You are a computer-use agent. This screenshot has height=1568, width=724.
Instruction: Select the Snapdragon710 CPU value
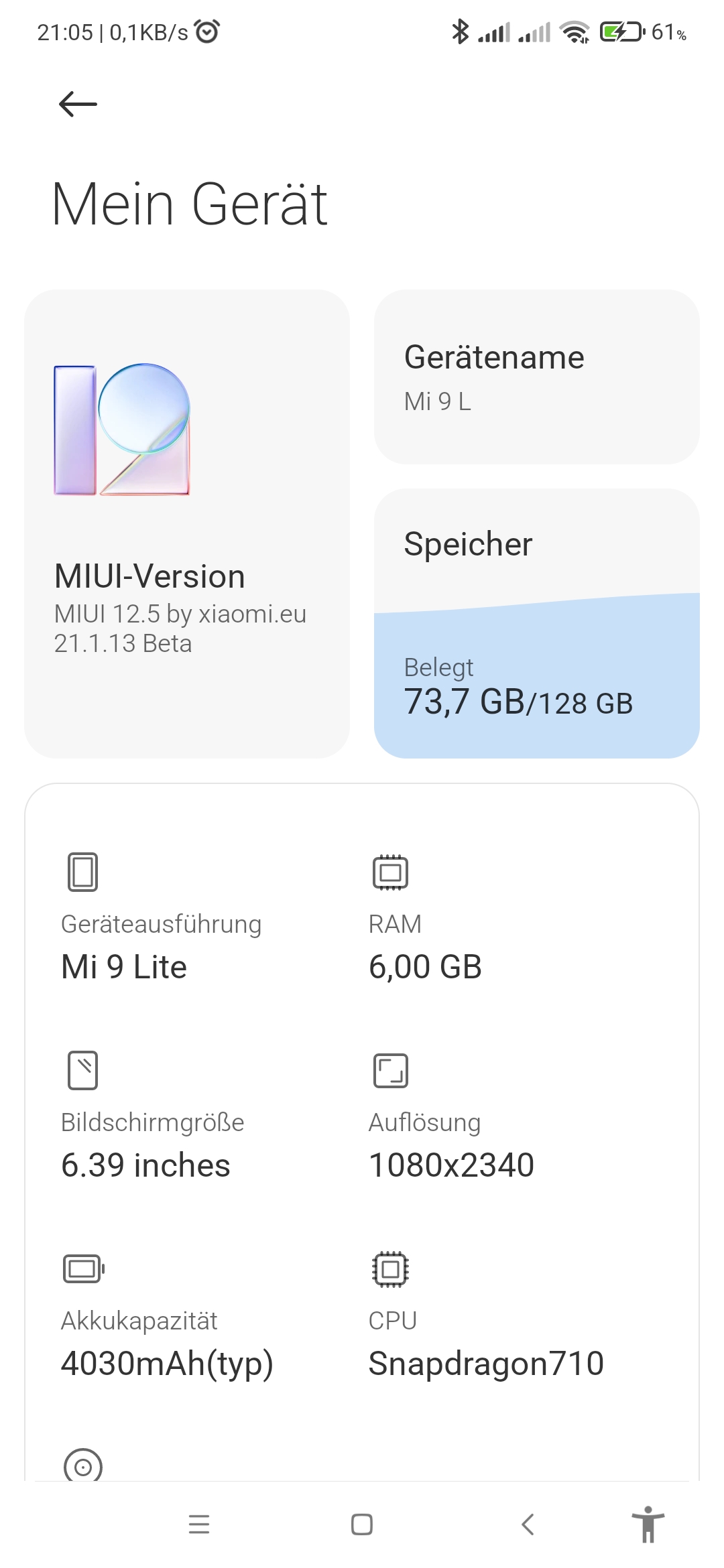[486, 1363]
